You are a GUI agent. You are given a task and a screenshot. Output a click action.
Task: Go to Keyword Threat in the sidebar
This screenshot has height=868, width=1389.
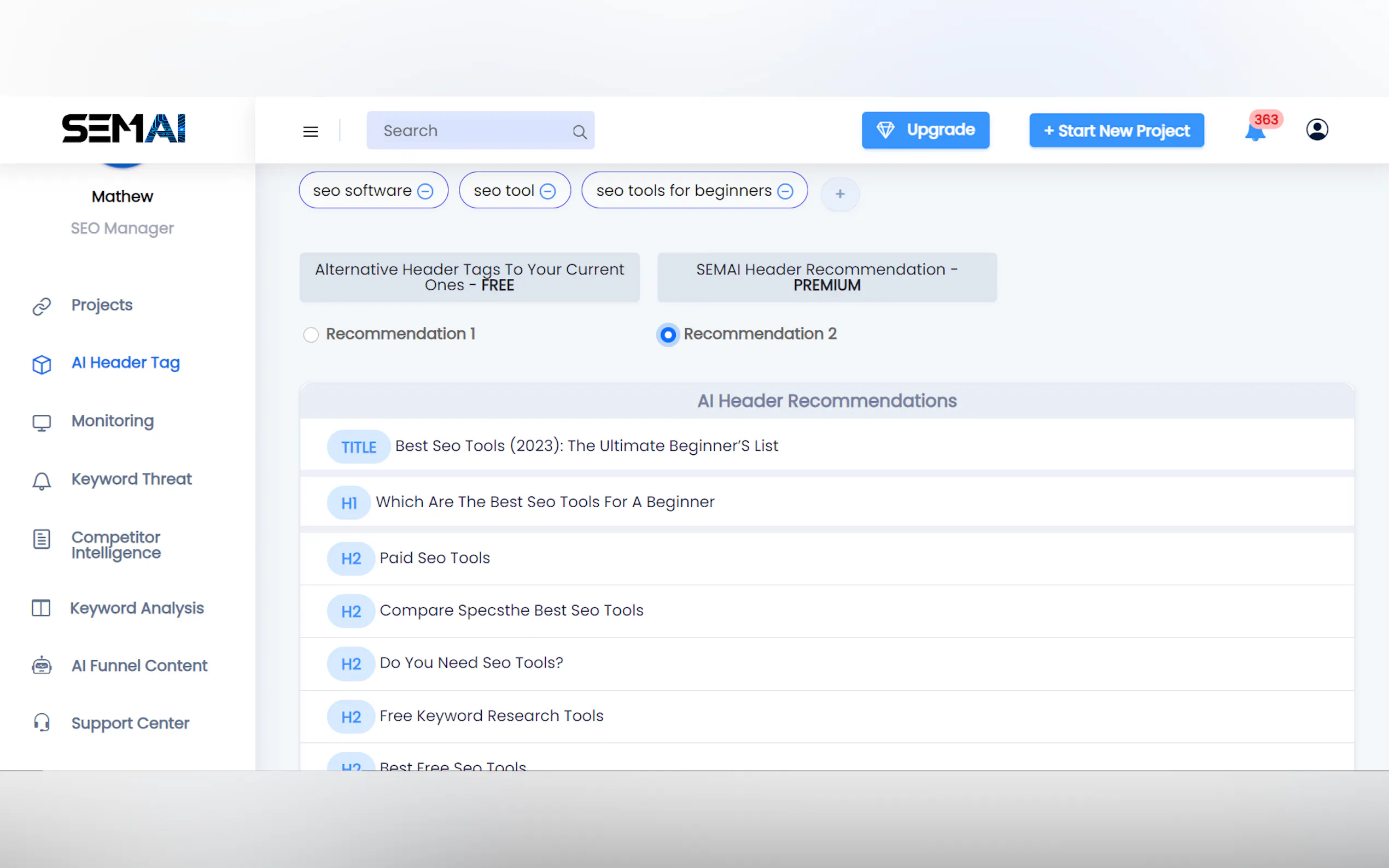point(131,479)
